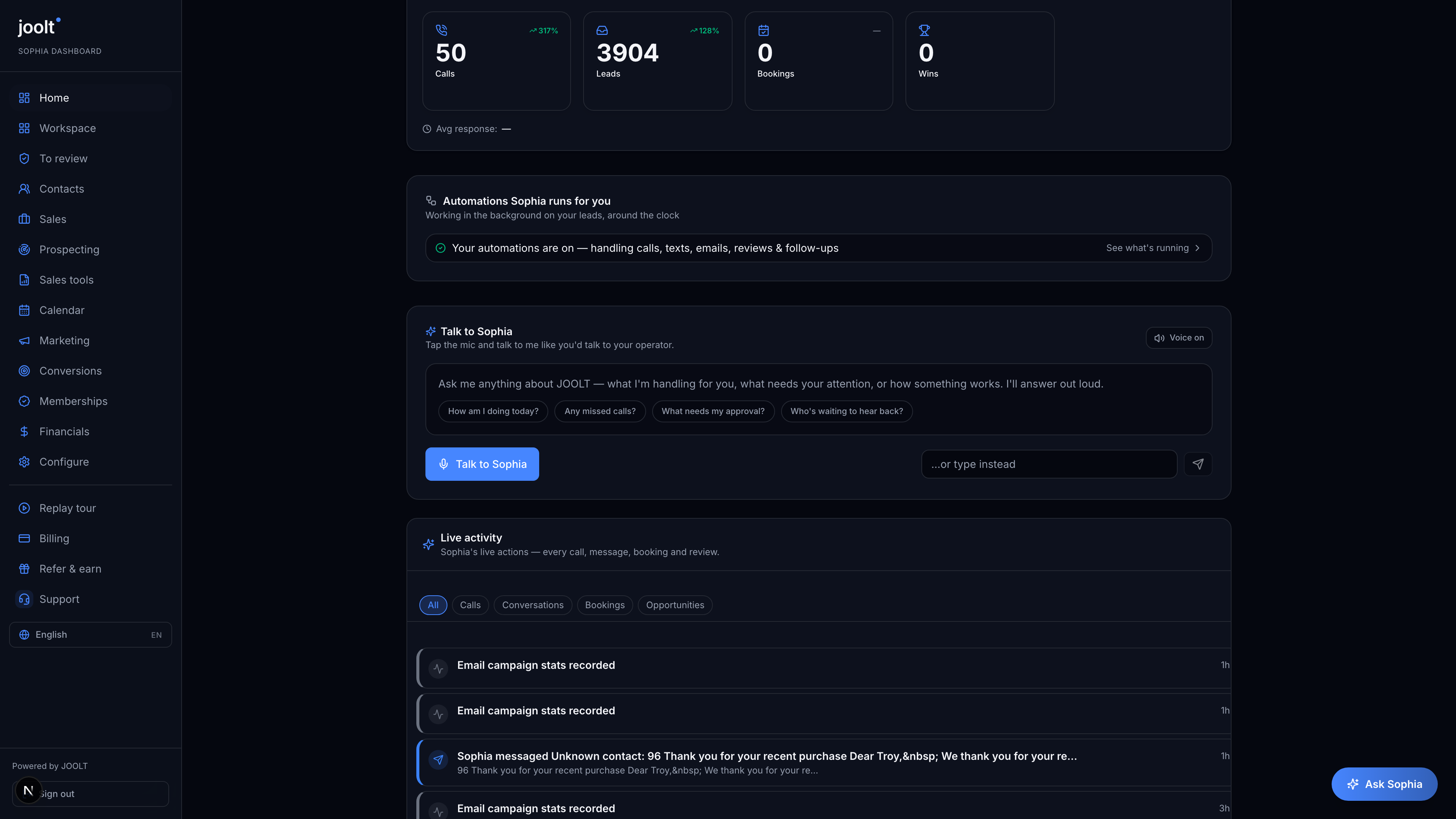Viewport: 1456px width, 819px height.
Task: Open the Billing menu item
Action: (x=91, y=539)
